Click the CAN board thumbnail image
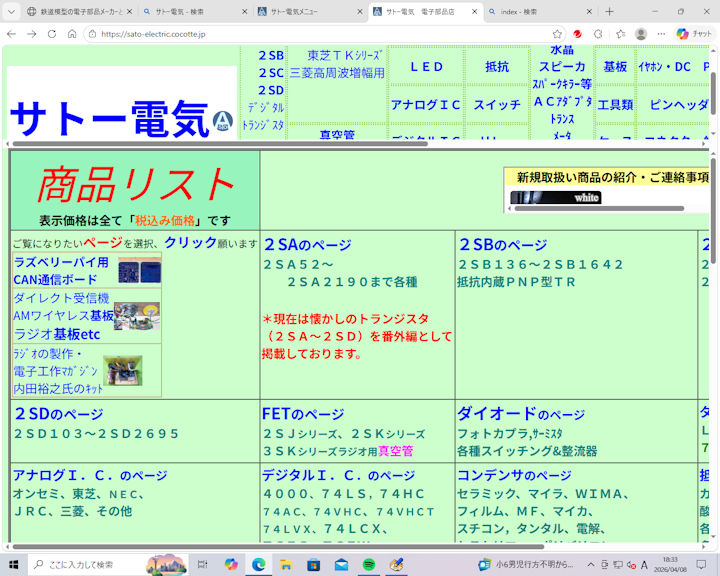 140,271
